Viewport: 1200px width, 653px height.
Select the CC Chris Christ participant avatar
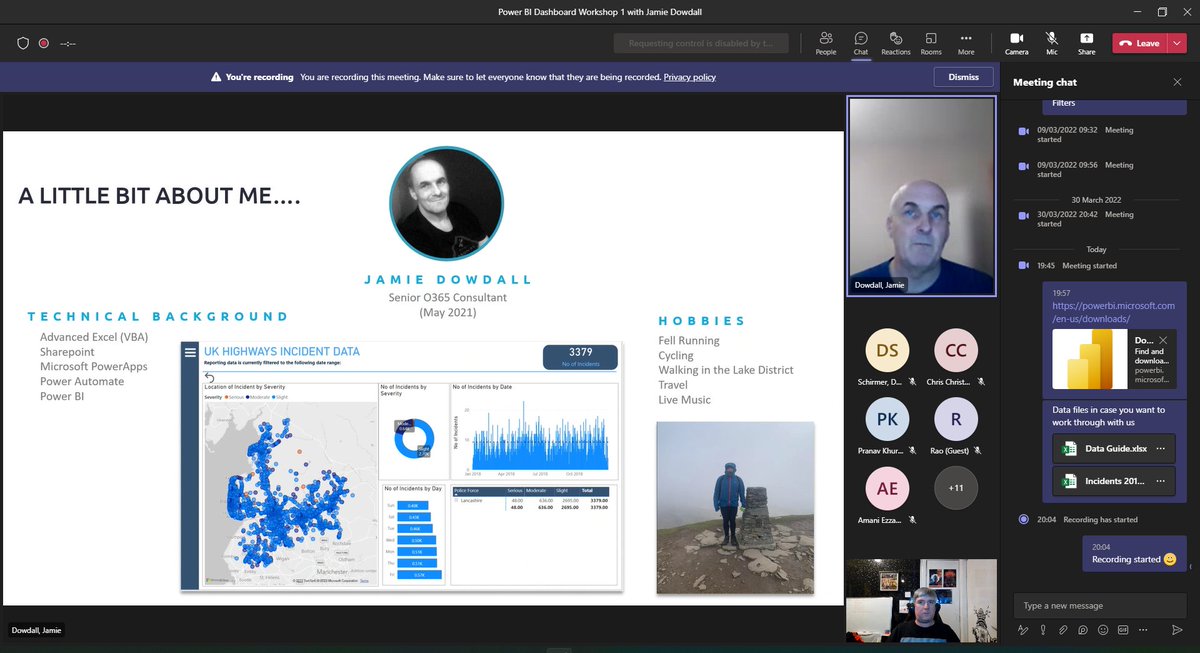coord(956,351)
